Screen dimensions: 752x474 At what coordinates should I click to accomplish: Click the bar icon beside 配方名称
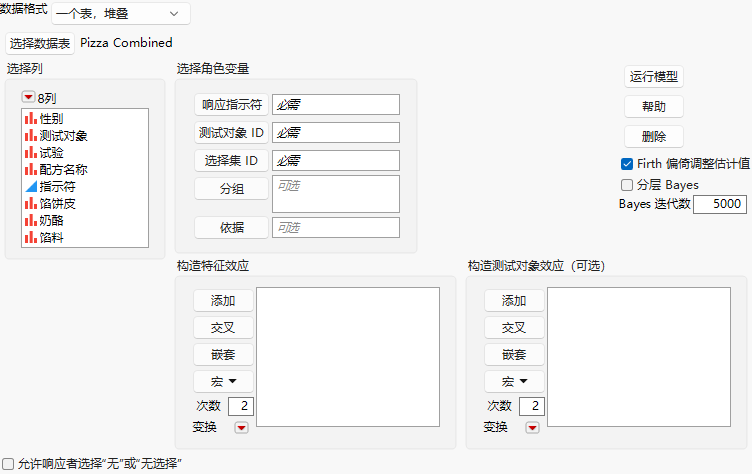31,169
